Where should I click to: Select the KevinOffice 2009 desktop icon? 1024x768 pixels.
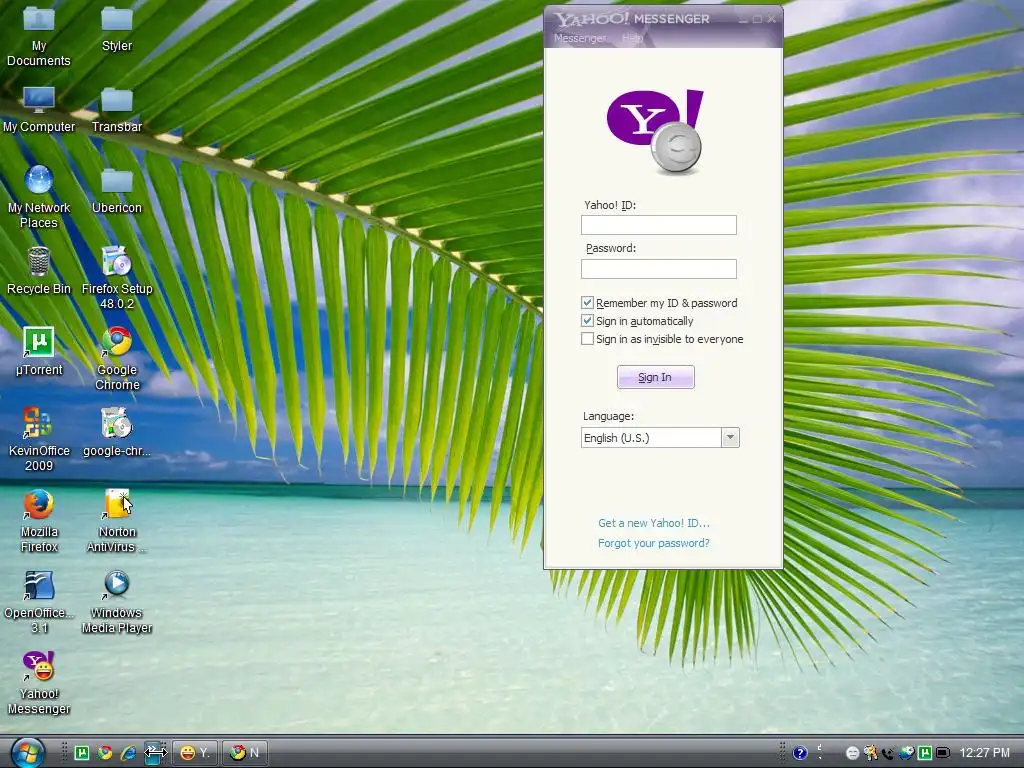[39, 439]
